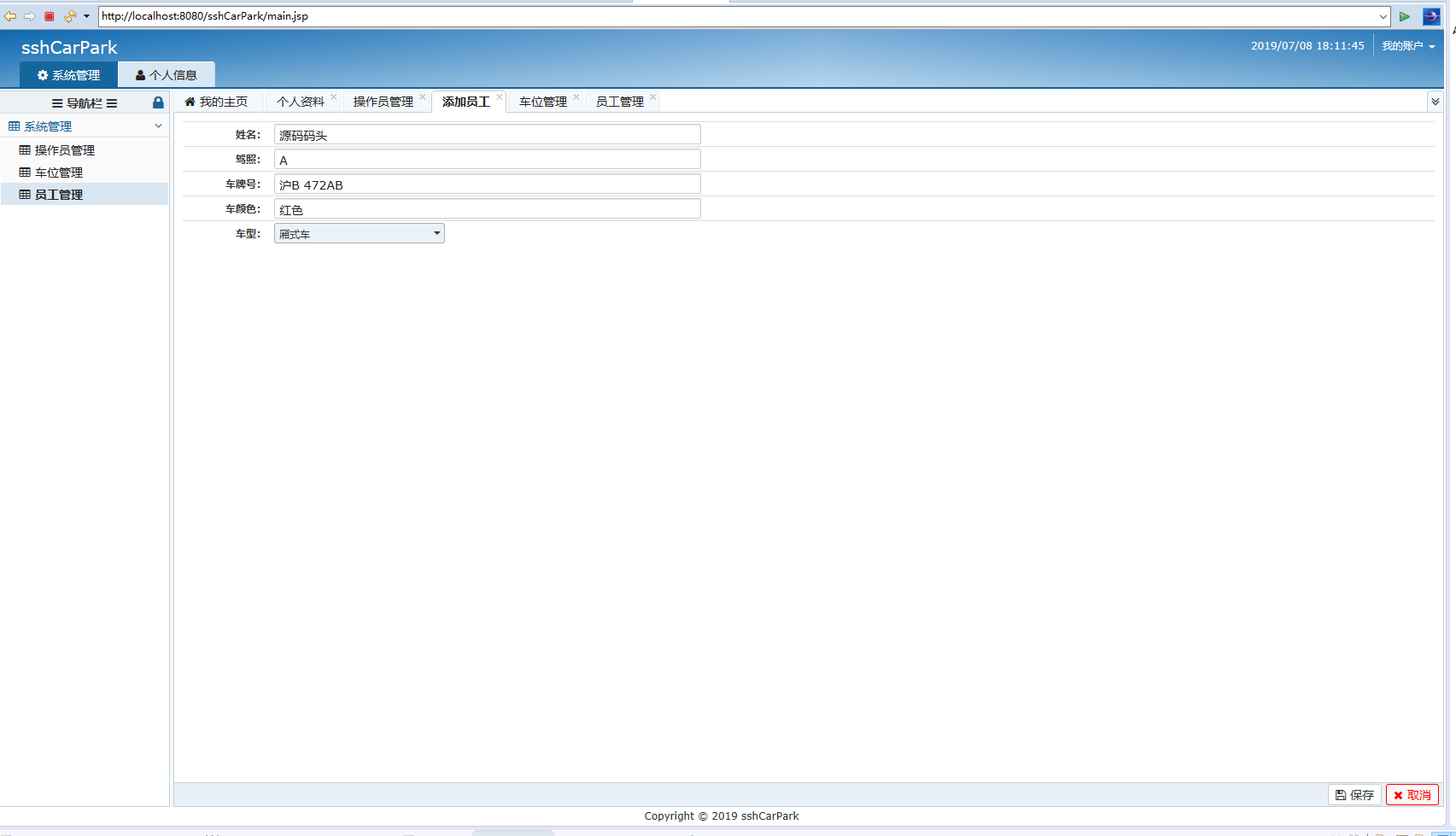Click the 车牌号 plate number field

(x=488, y=184)
